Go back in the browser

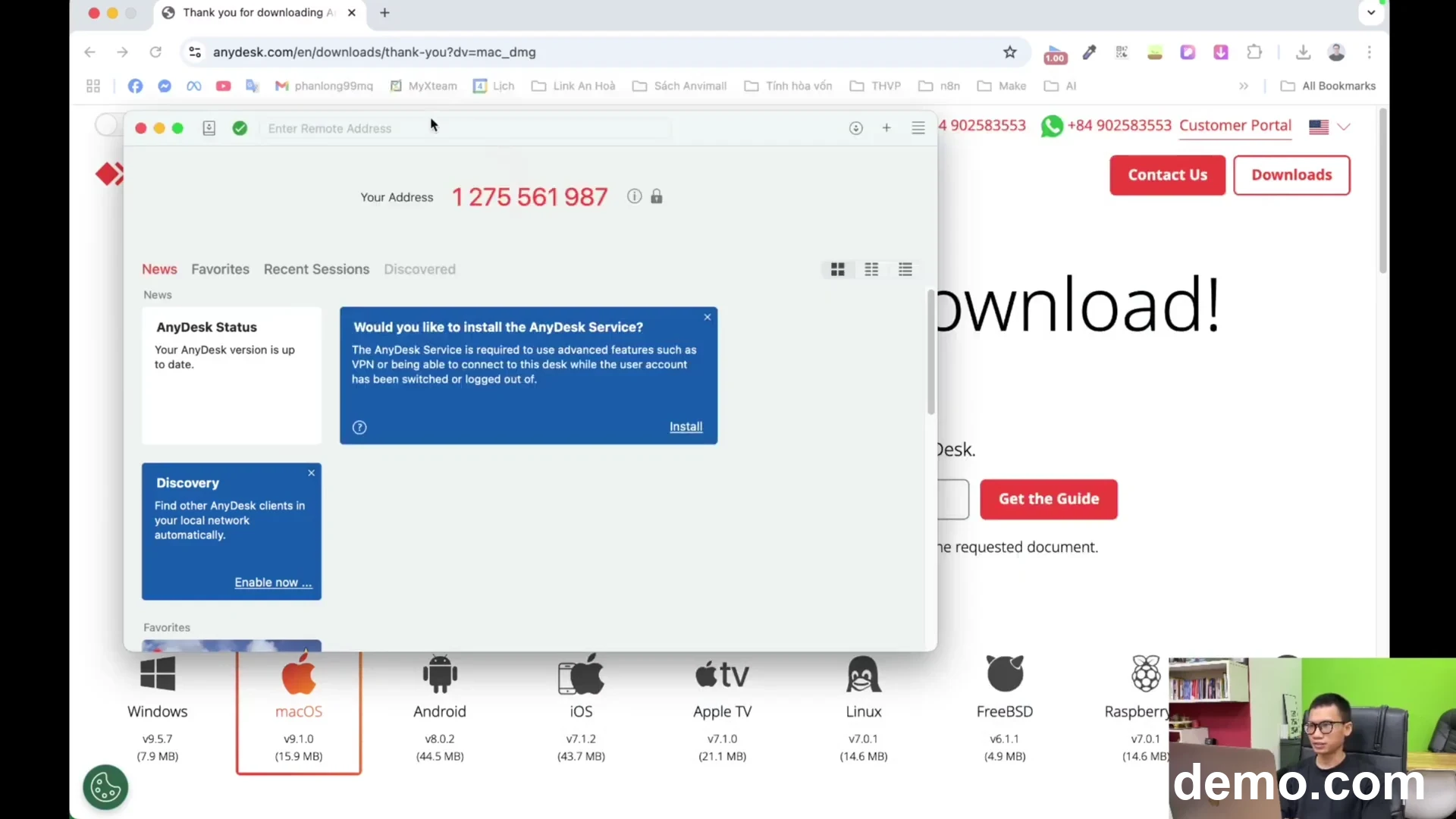pos(89,52)
